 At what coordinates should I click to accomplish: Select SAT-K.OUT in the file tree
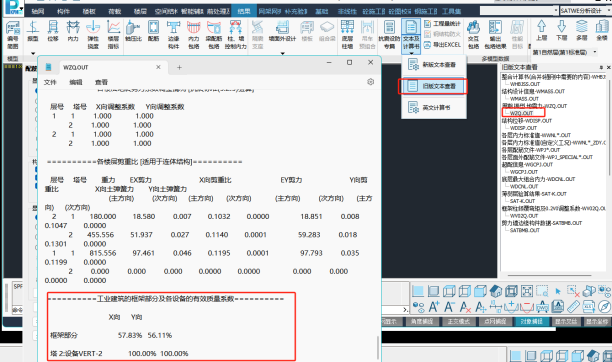522,201
